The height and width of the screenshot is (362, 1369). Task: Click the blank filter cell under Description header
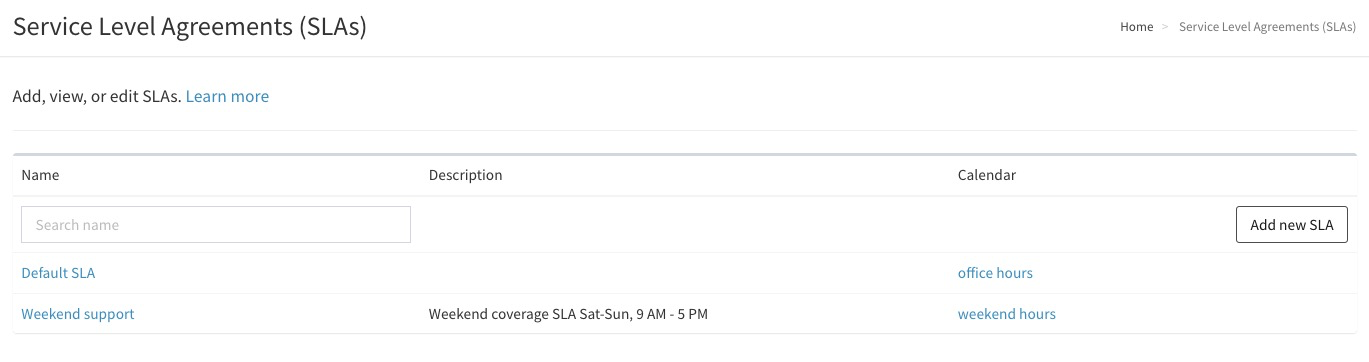coord(684,225)
